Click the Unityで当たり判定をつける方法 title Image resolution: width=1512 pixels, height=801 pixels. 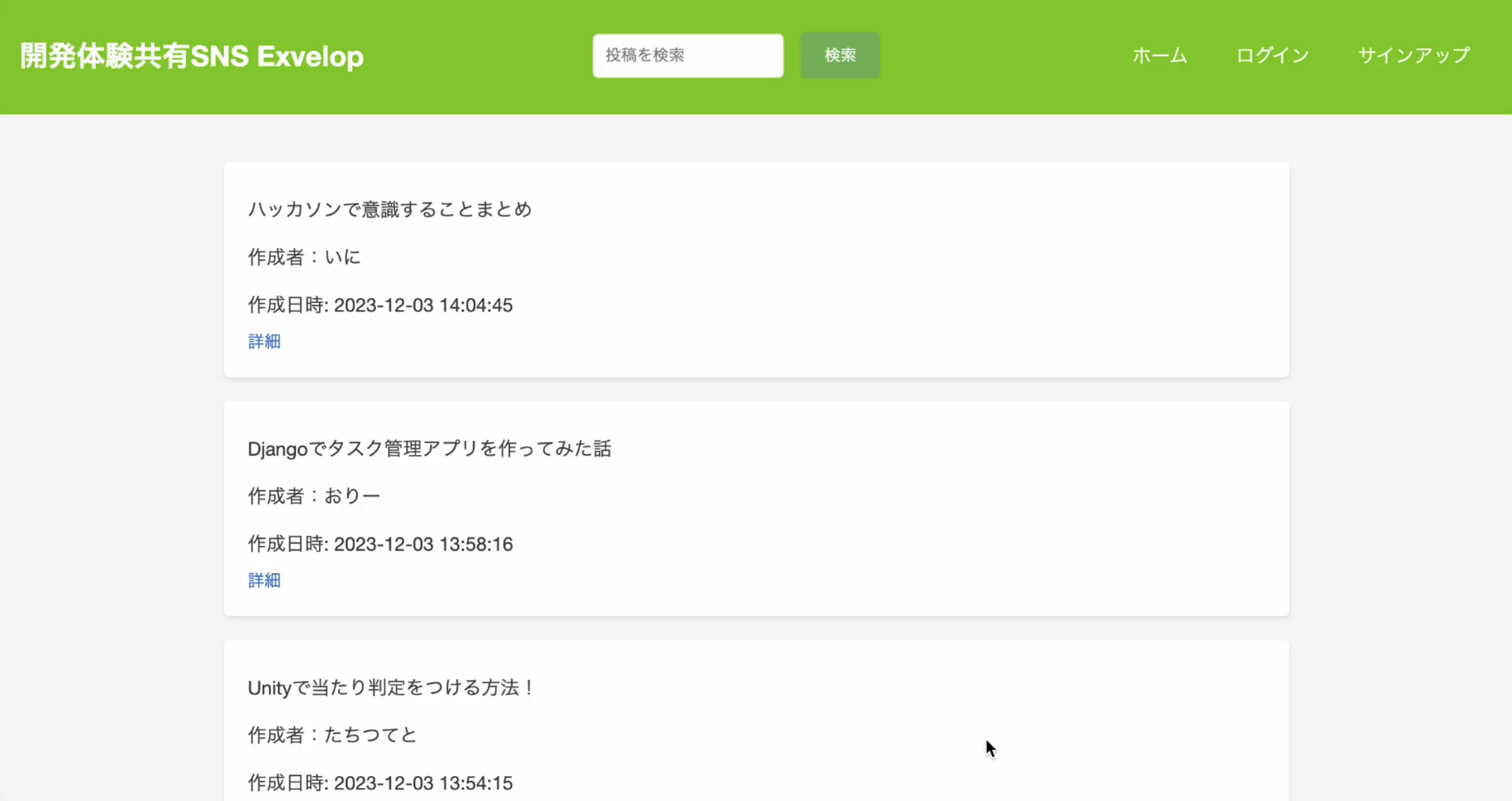tap(391, 687)
